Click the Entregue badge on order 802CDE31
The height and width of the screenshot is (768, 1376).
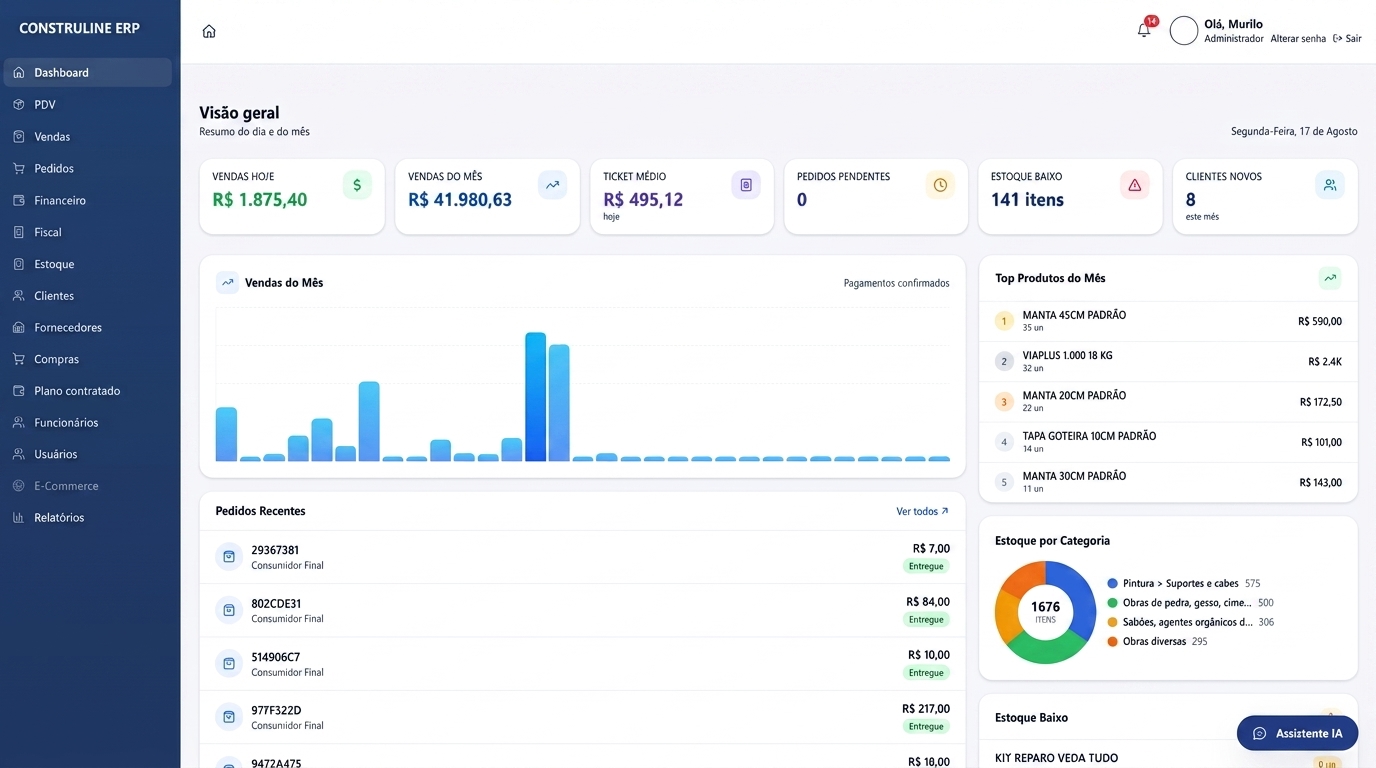point(926,620)
